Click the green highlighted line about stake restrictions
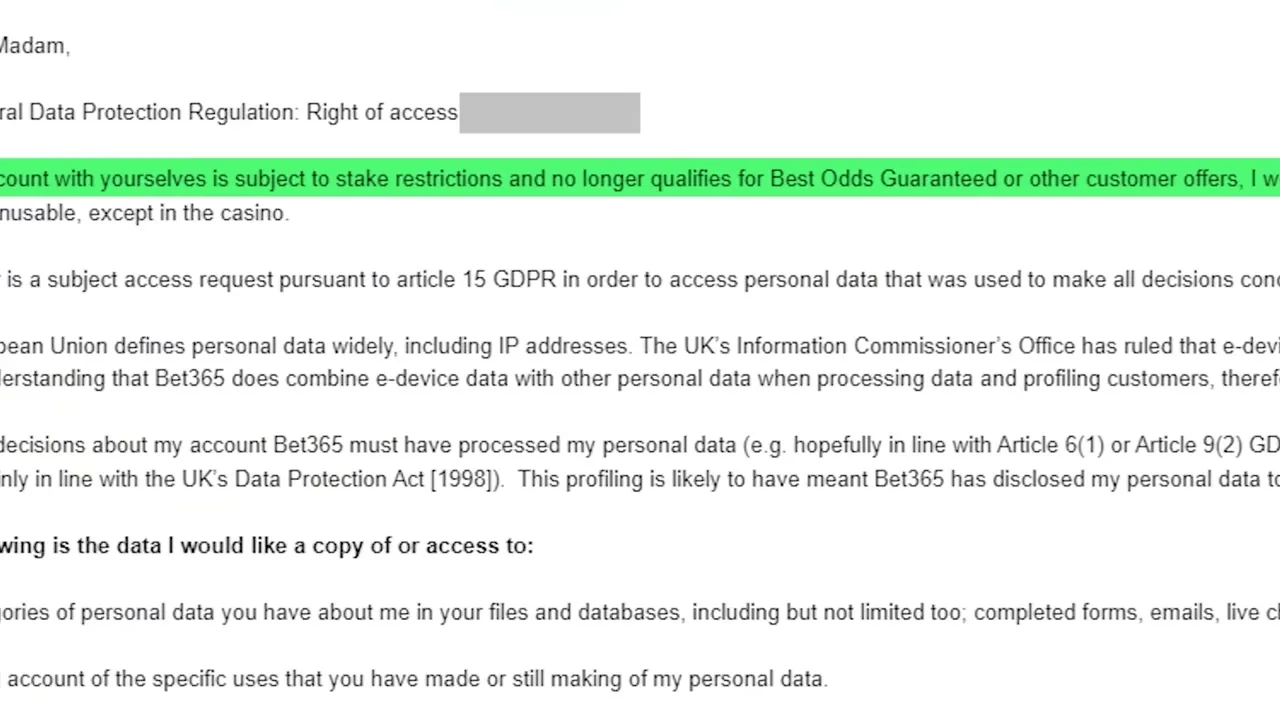 coord(640,178)
